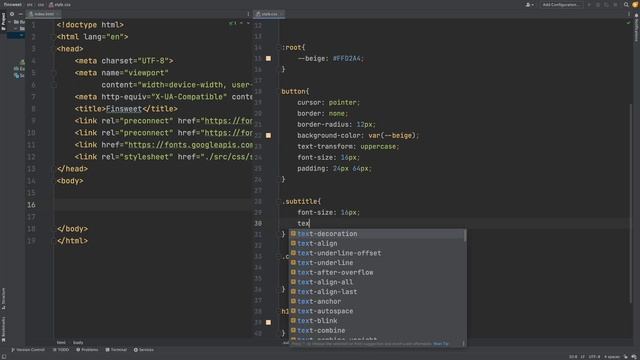Select the text-align-last completion entry
Viewport: 640px width, 360px height.
[377, 292]
